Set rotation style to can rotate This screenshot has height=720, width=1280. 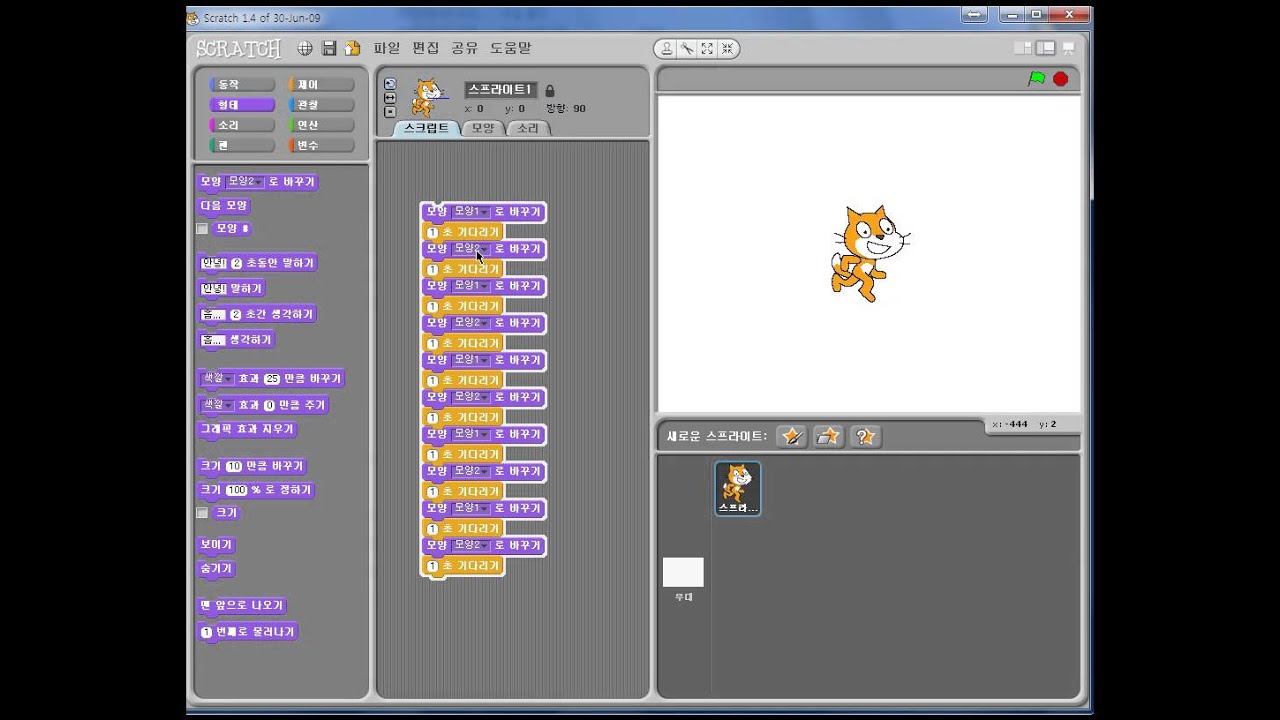click(390, 84)
